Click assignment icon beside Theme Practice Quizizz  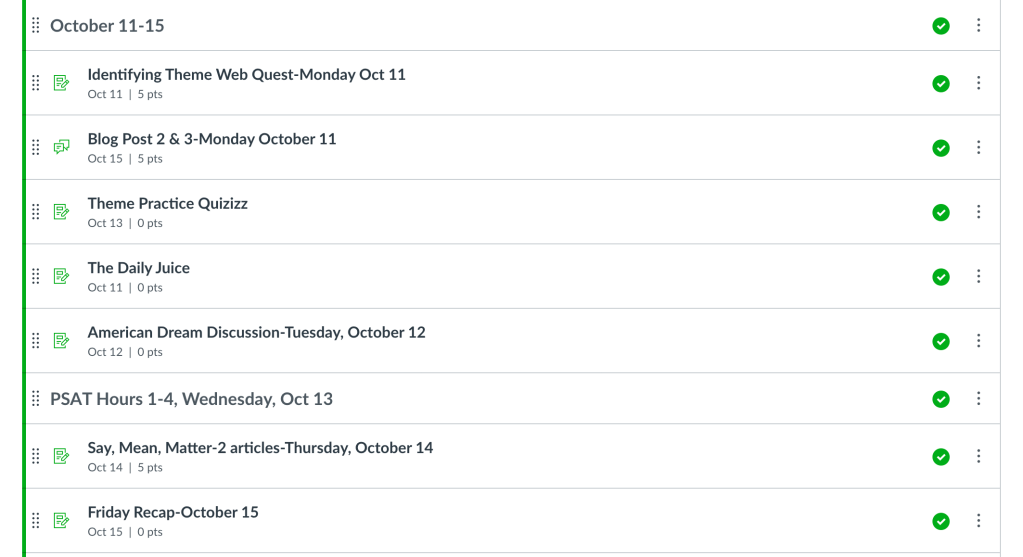pyautogui.click(x=61, y=212)
